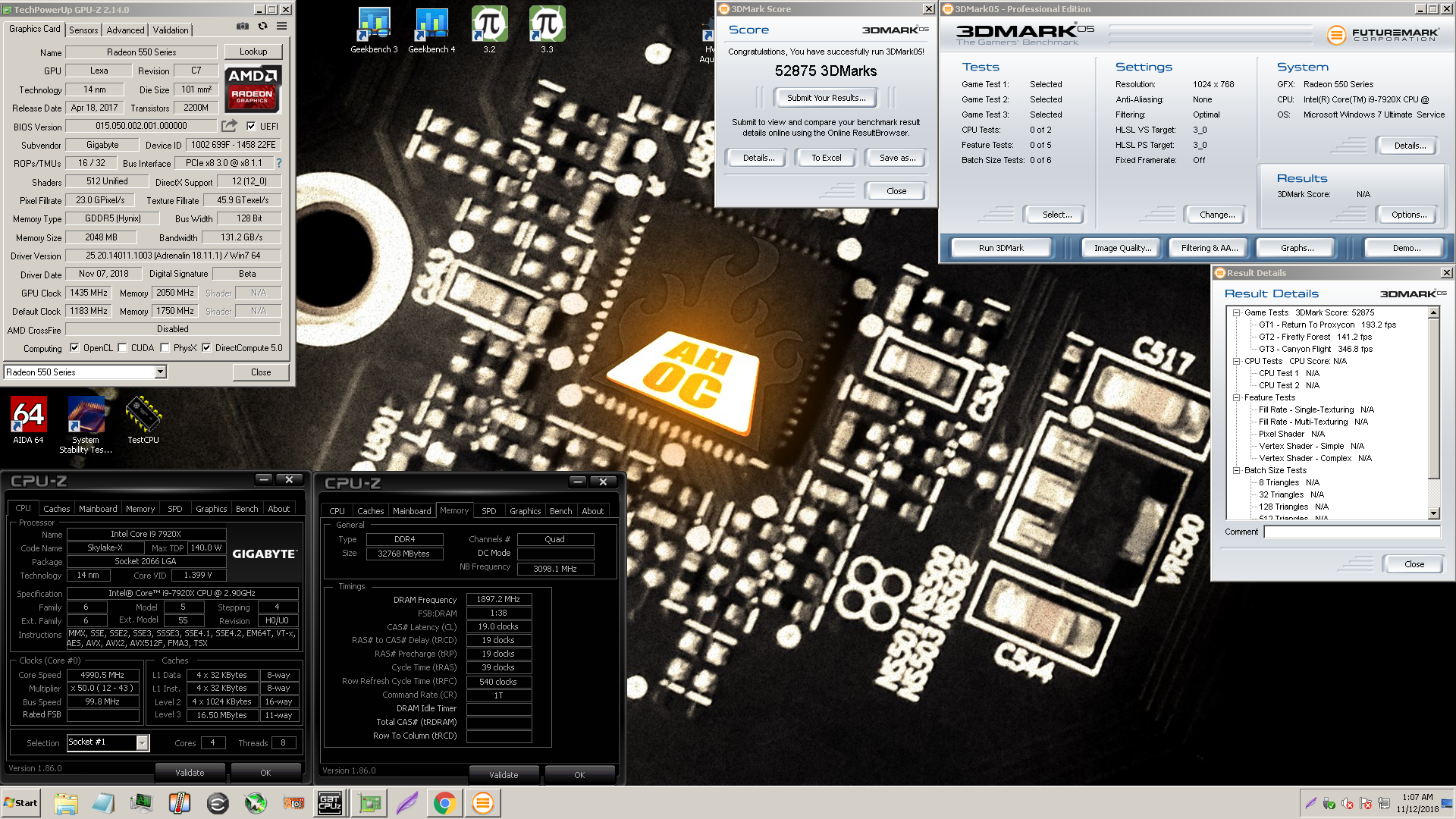Collapse the Game Tests tree node
This screenshot has height=819, width=1456.
[x=1237, y=312]
